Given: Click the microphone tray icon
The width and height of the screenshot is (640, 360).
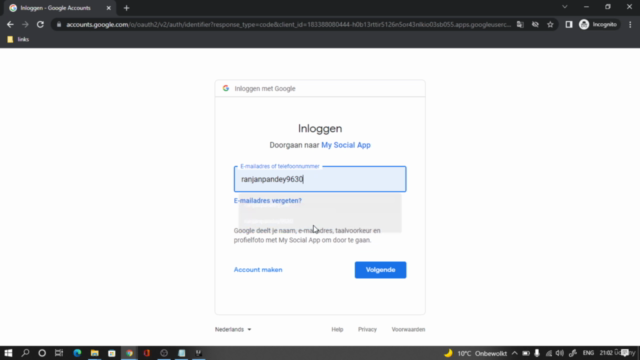Looking at the screenshot, I should click(537, 353).
